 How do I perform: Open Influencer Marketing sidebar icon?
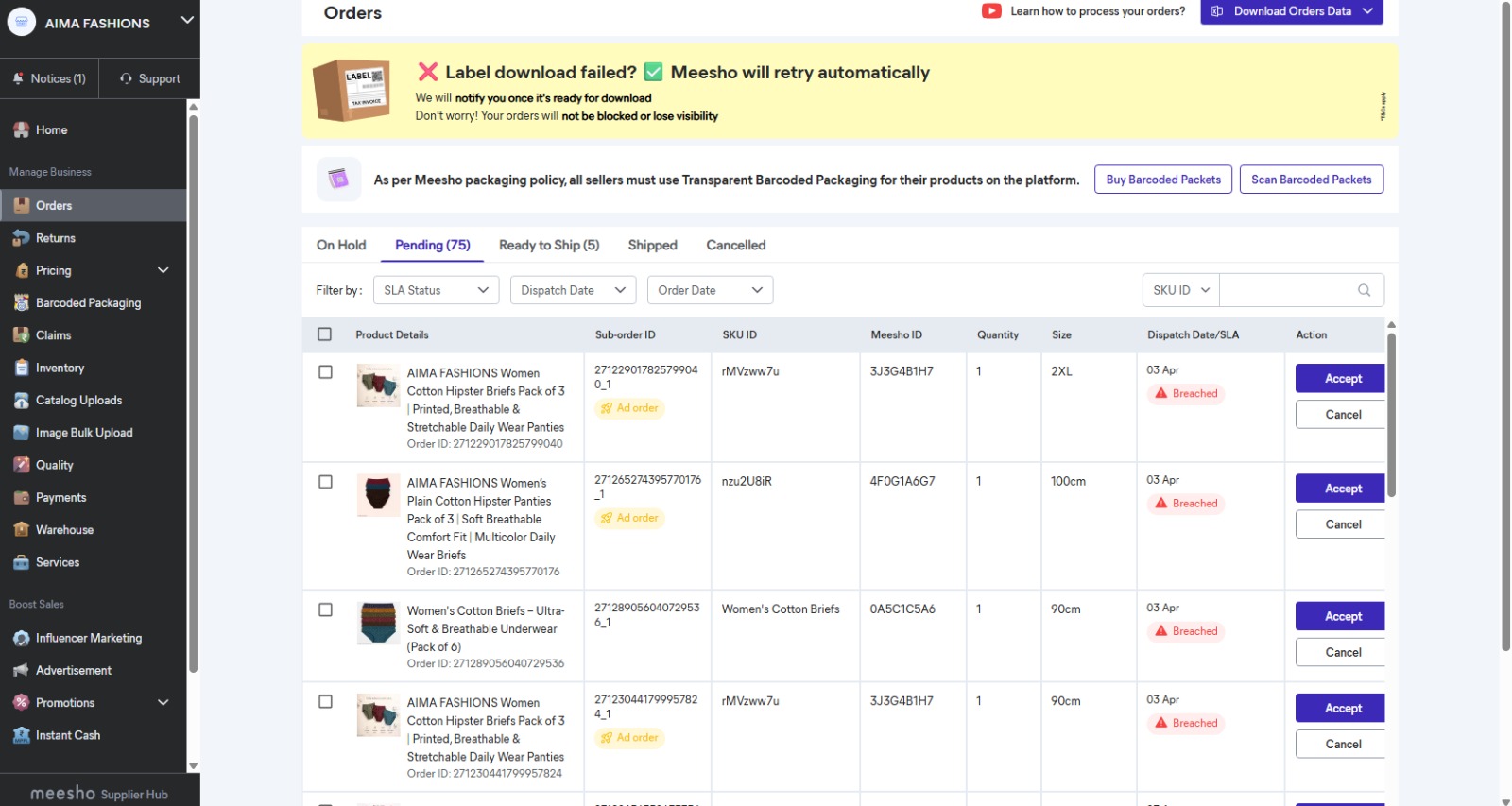click(x=21, y=639)
